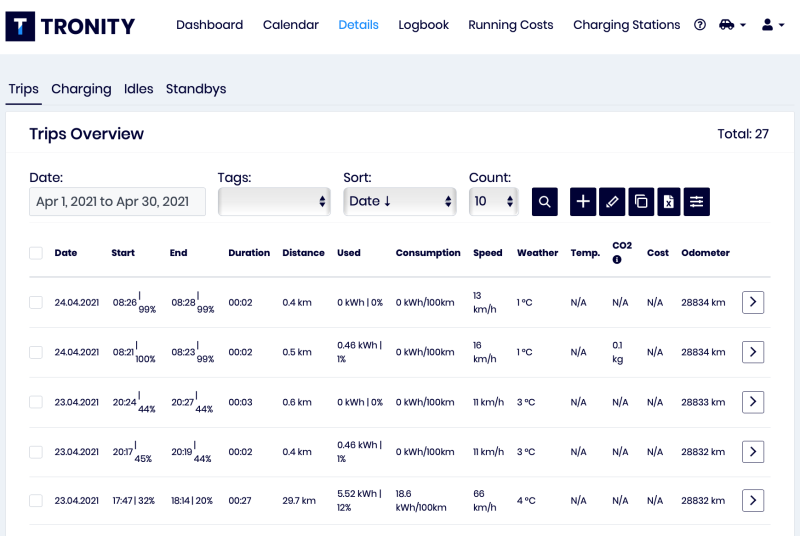Click the pencil edit icon

coord(612,201)
